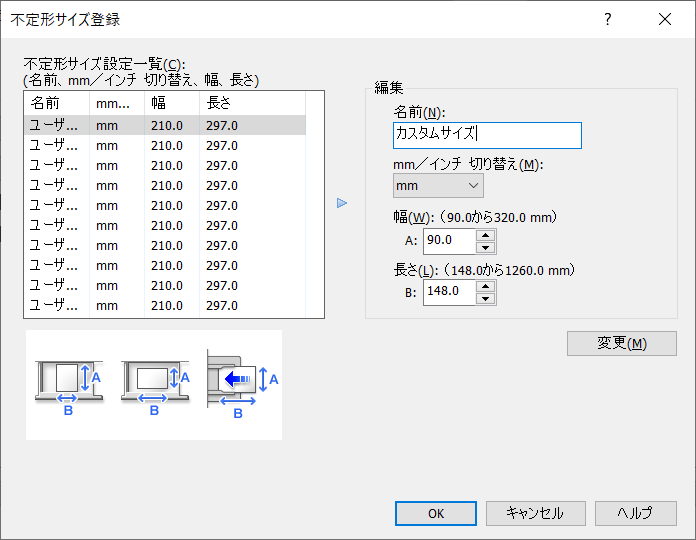Click the 幅 column header

coord(170,102)
